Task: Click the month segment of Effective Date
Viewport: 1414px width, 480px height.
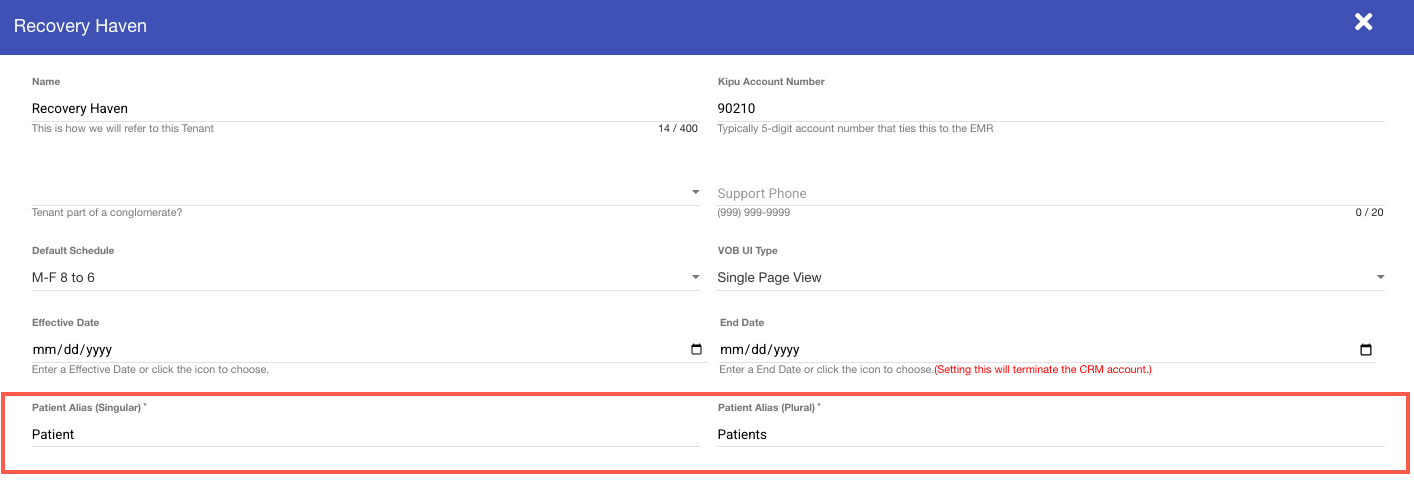Action: pos(42,350)
